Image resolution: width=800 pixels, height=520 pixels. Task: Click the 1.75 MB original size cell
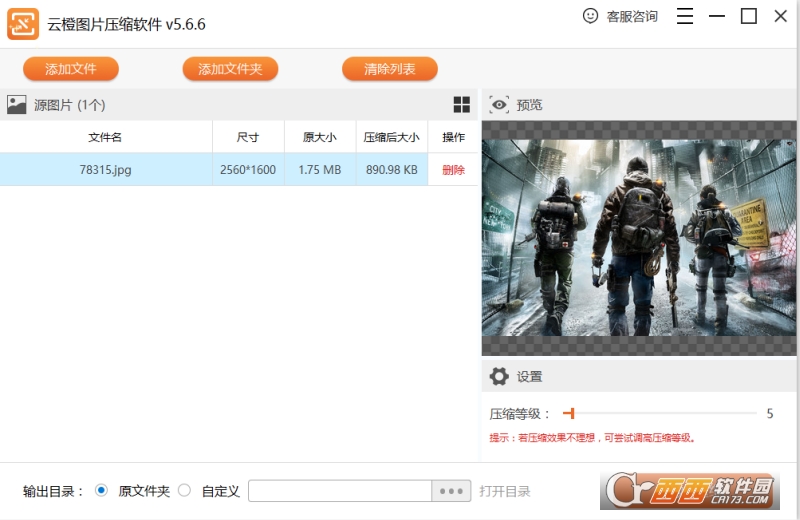click(320, 169)
